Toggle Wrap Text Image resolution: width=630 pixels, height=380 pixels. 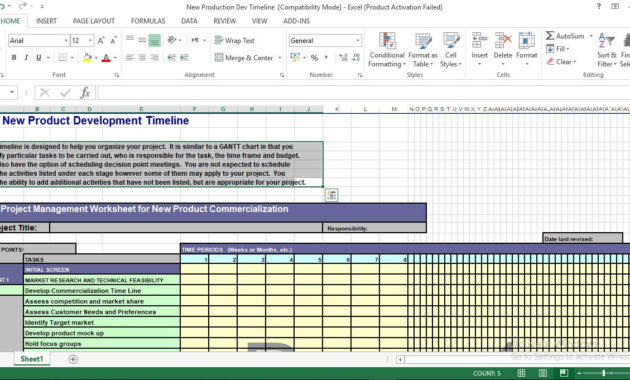235,41
